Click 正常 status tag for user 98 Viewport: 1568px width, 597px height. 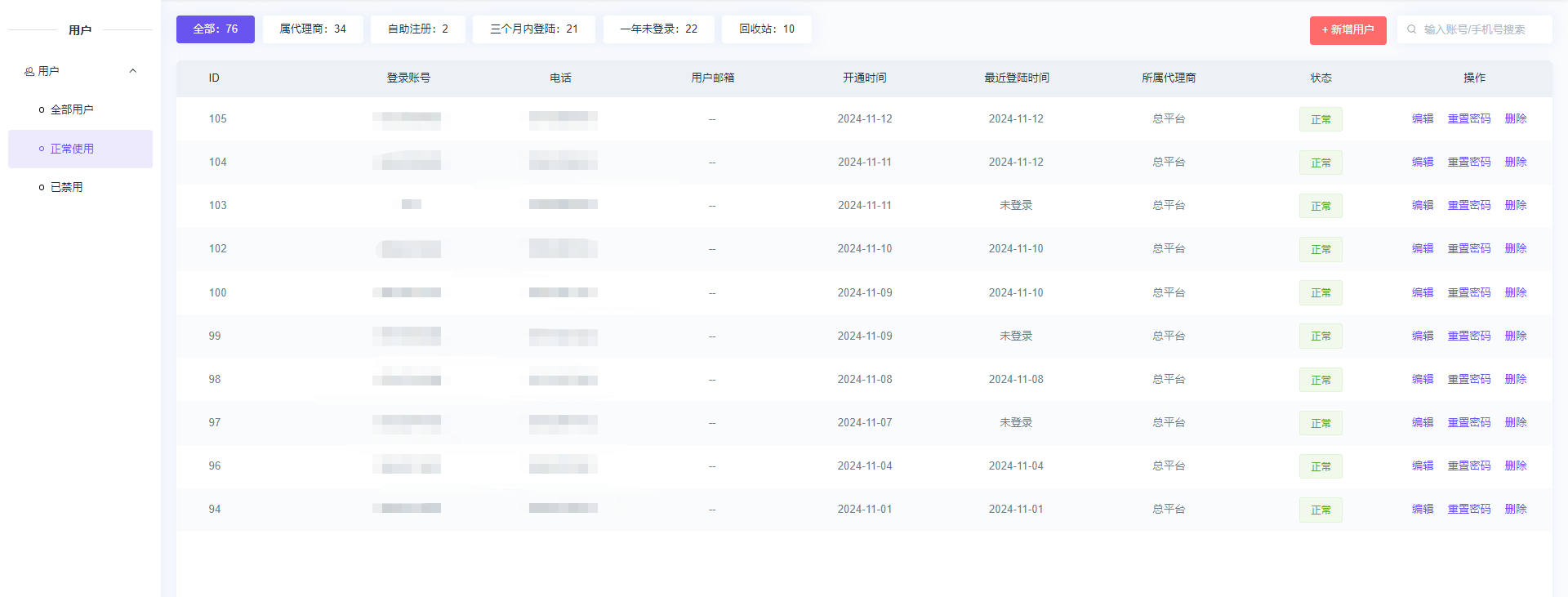pos(1321,380)
